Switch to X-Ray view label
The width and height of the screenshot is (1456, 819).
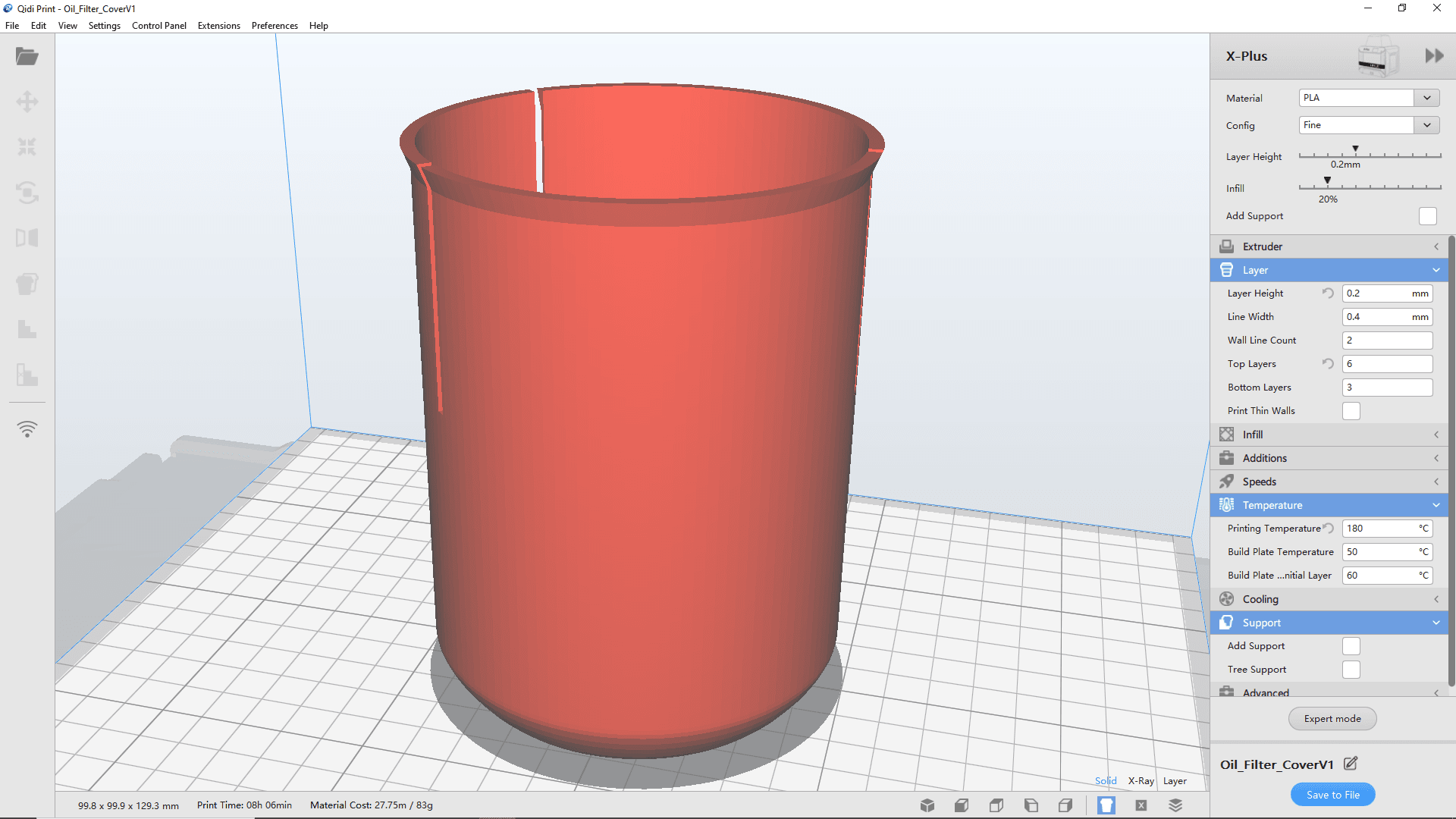click(x=1141, y=780)
